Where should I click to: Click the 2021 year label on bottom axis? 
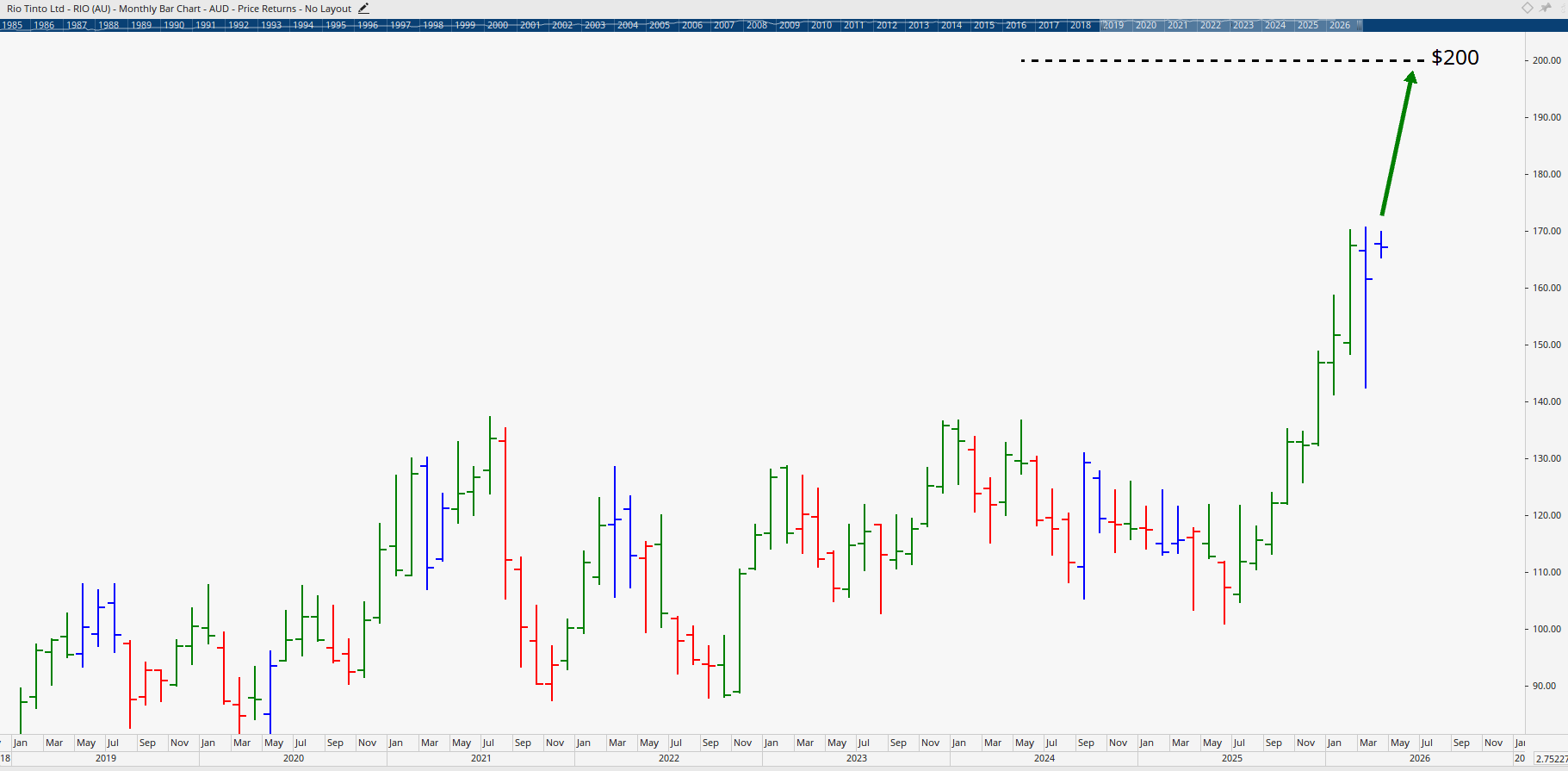(x=481, y=758)
